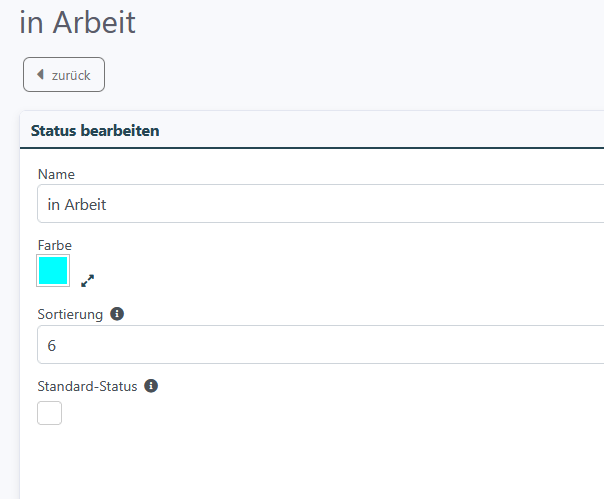This screenshot has height=499, width=604.
Task: Focus the Name input field
Action: click(x=320, y=204)
